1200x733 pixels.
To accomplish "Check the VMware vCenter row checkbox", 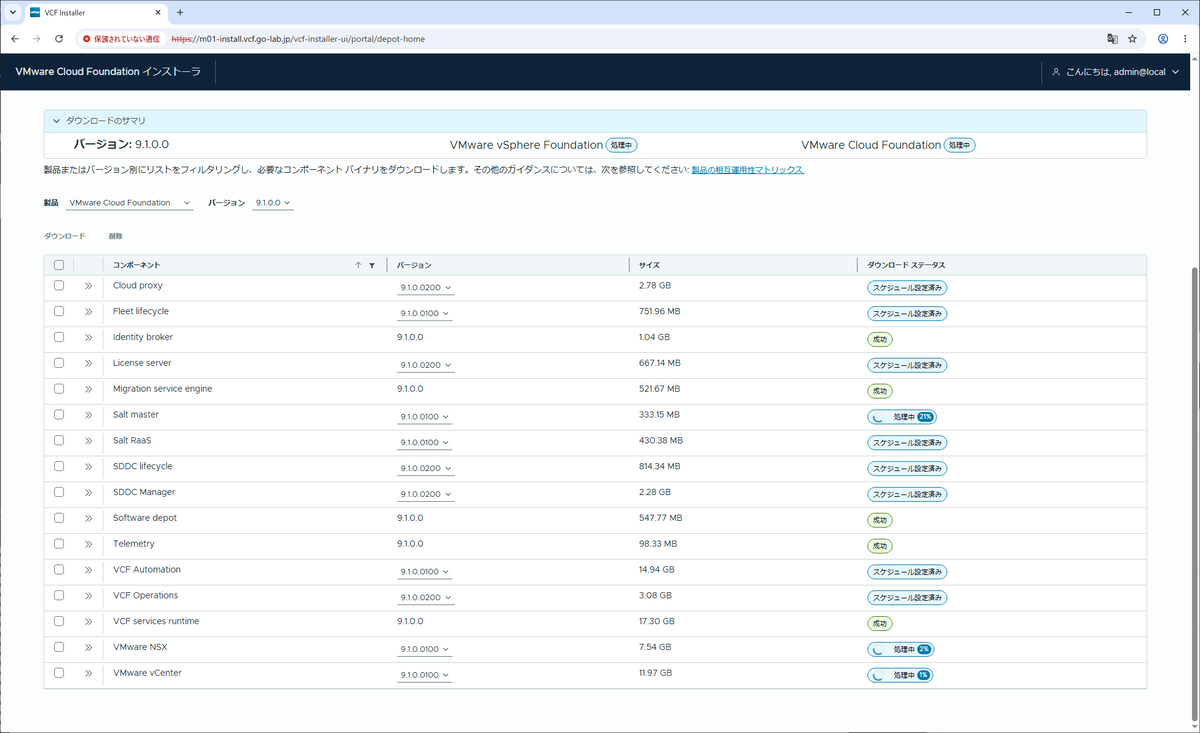I will pyautogui.click(x=59, y=674).
